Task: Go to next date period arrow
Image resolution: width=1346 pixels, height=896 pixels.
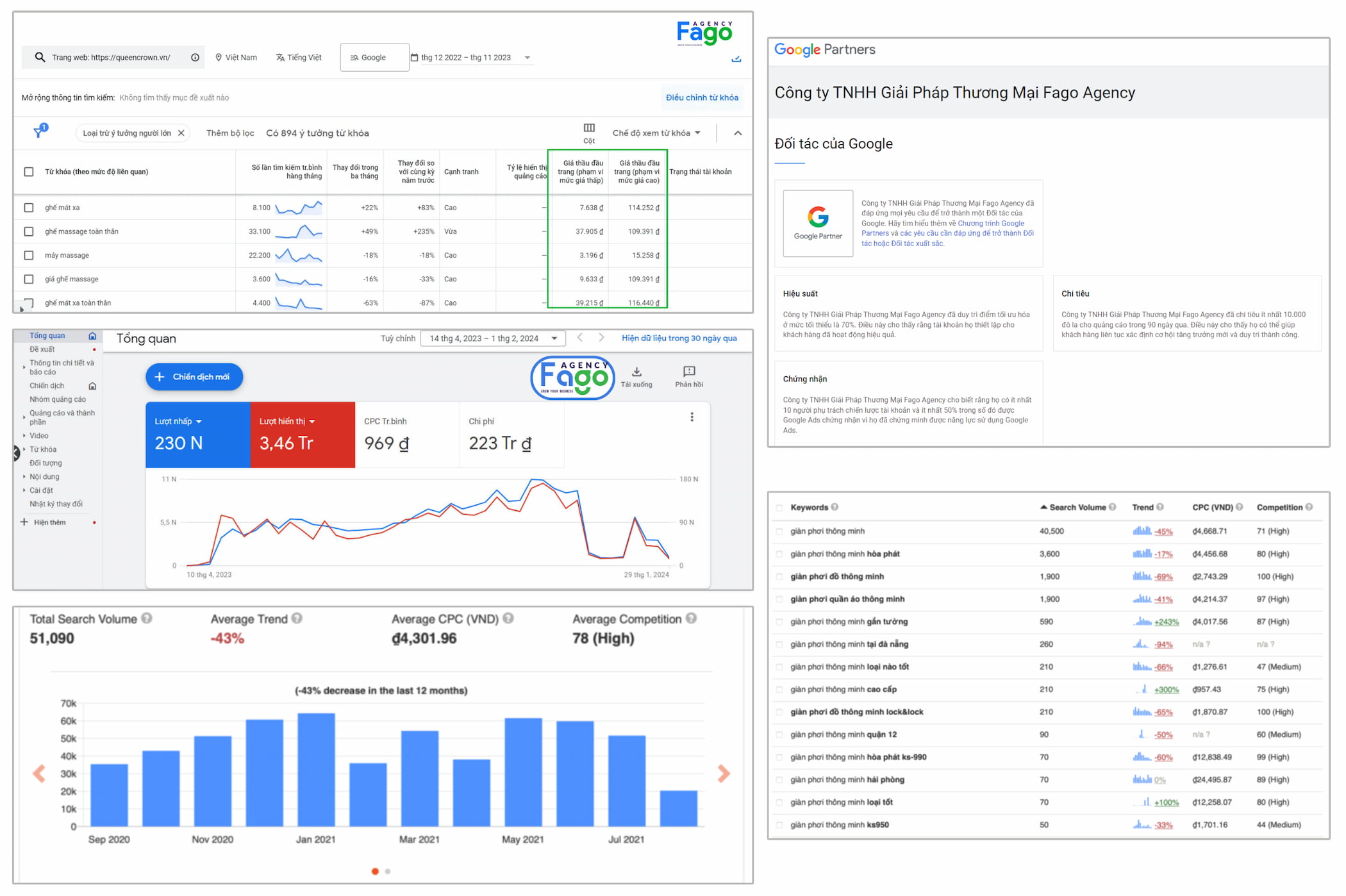Action: (601, 338)
